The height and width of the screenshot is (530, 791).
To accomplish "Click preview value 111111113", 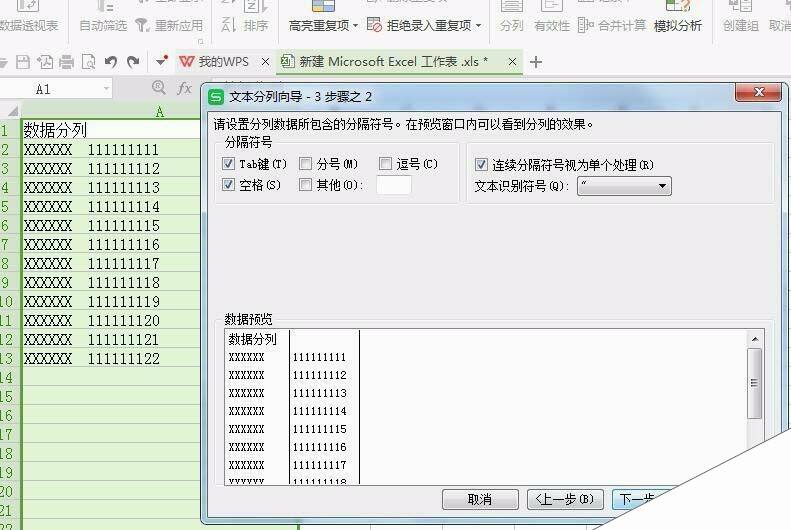I will (320, 393).
